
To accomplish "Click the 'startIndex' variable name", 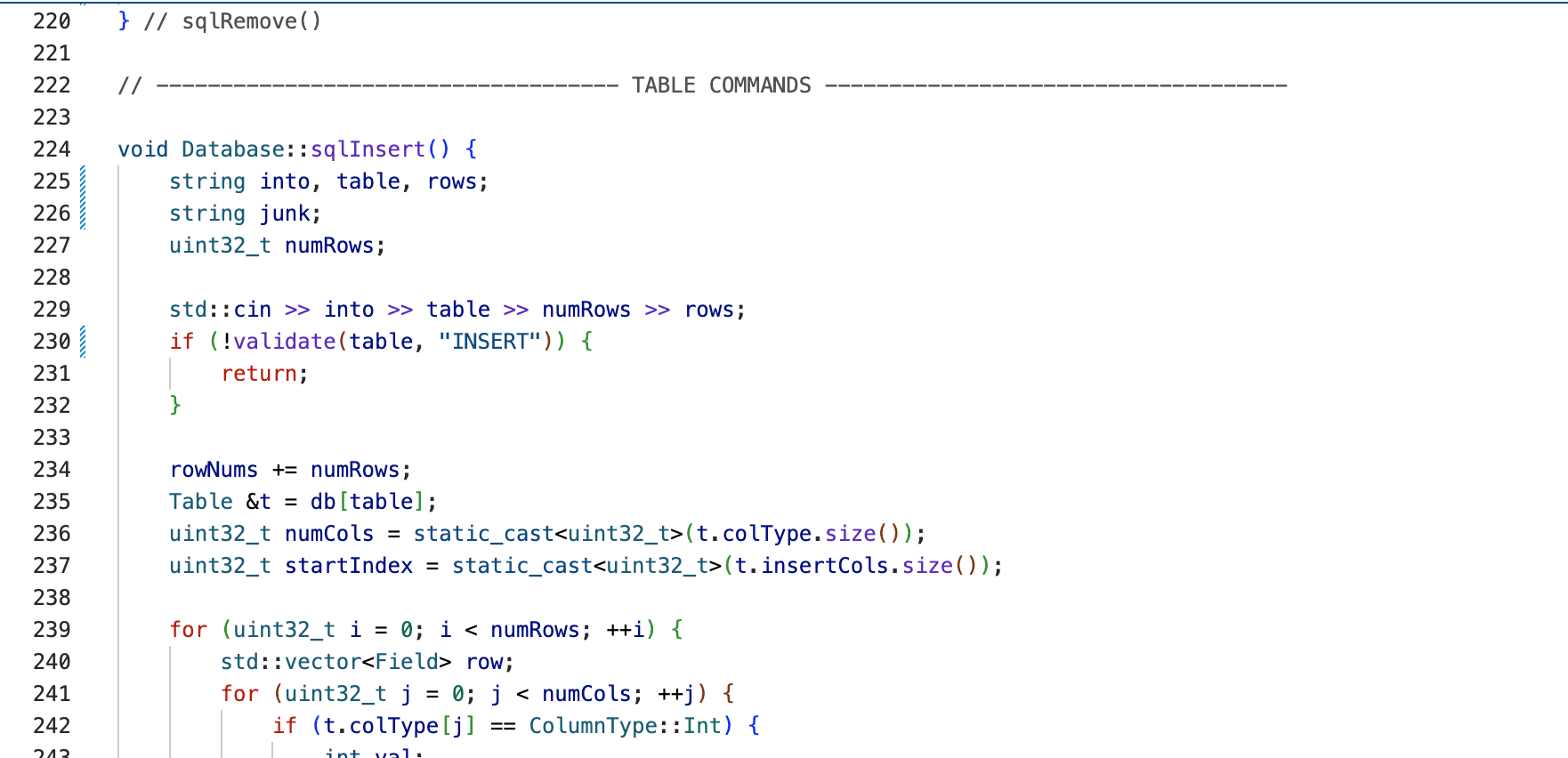I will coord(349,566).
